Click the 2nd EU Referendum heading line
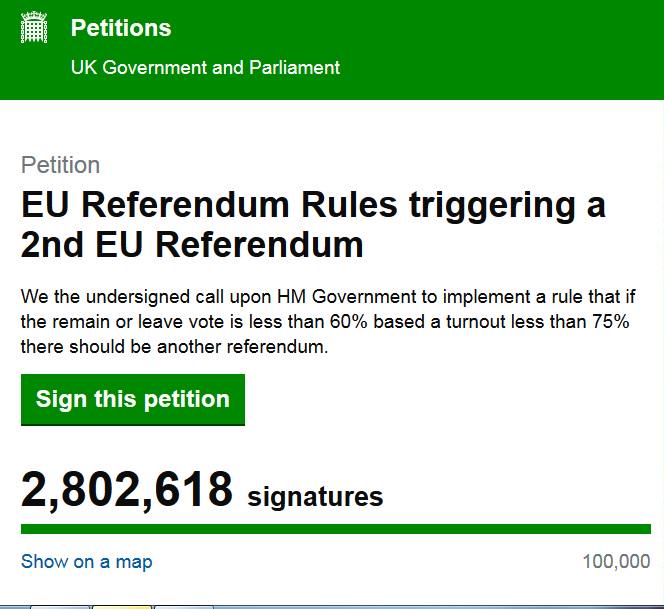Viewport: 664px width, 609px height. [x=192, y=244]
